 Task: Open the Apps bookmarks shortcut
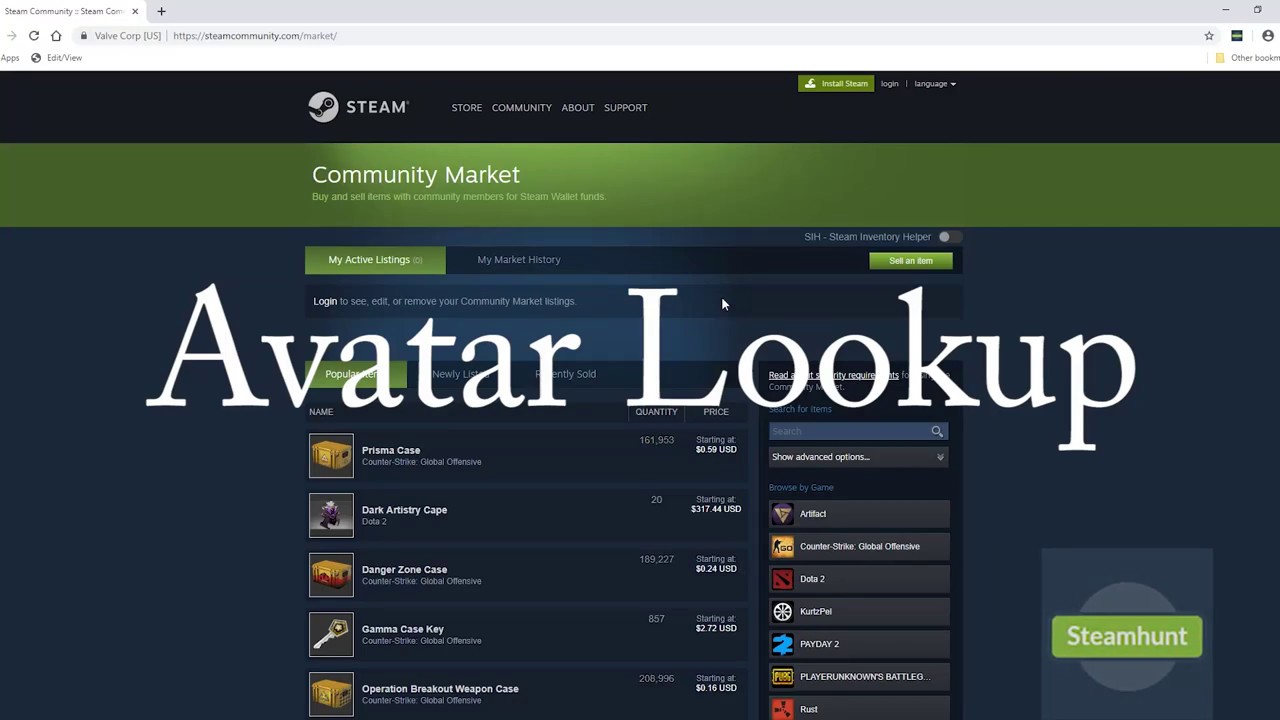click(10, 58)
